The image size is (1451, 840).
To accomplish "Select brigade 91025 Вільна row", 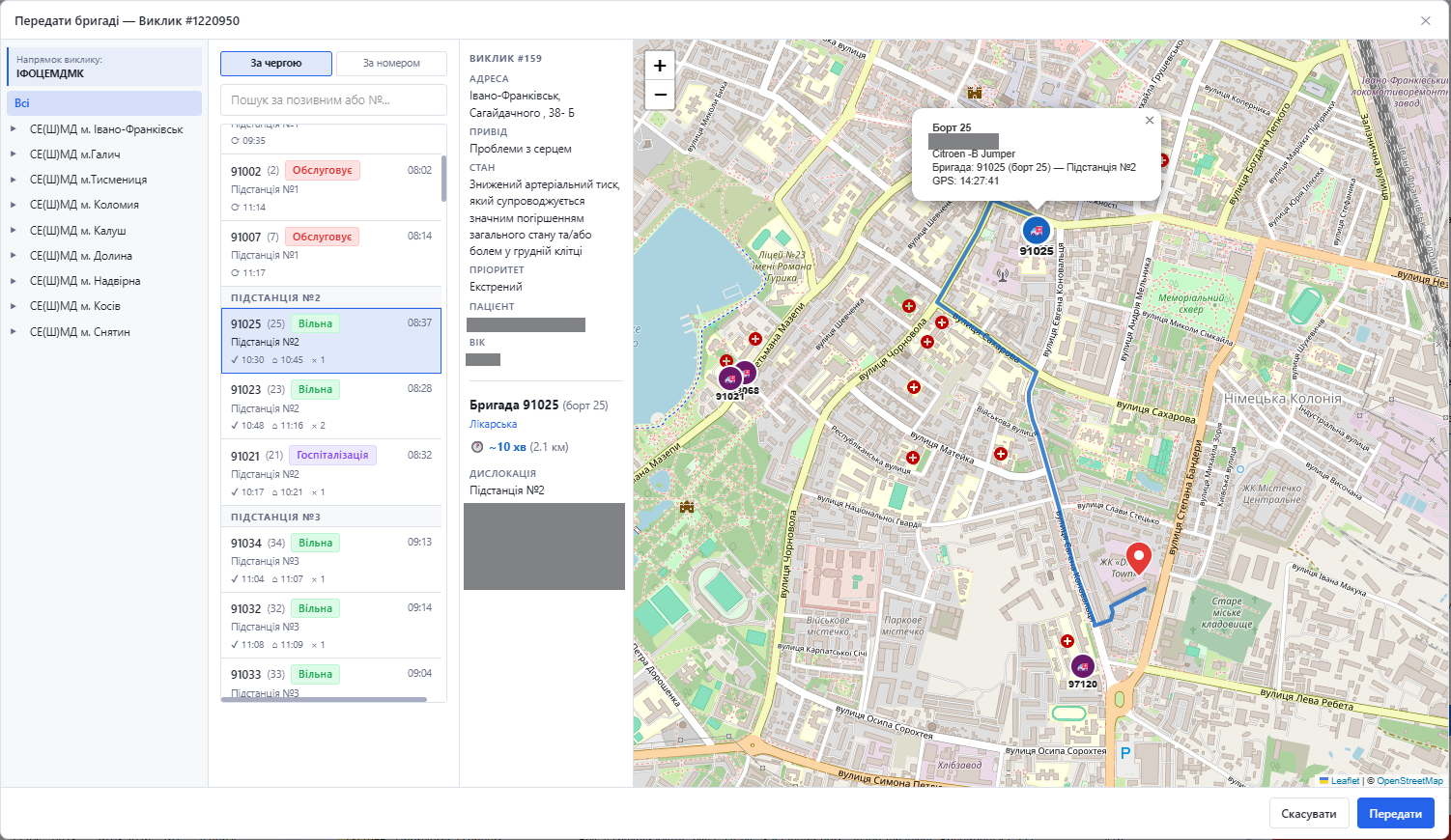I will 331,341.
